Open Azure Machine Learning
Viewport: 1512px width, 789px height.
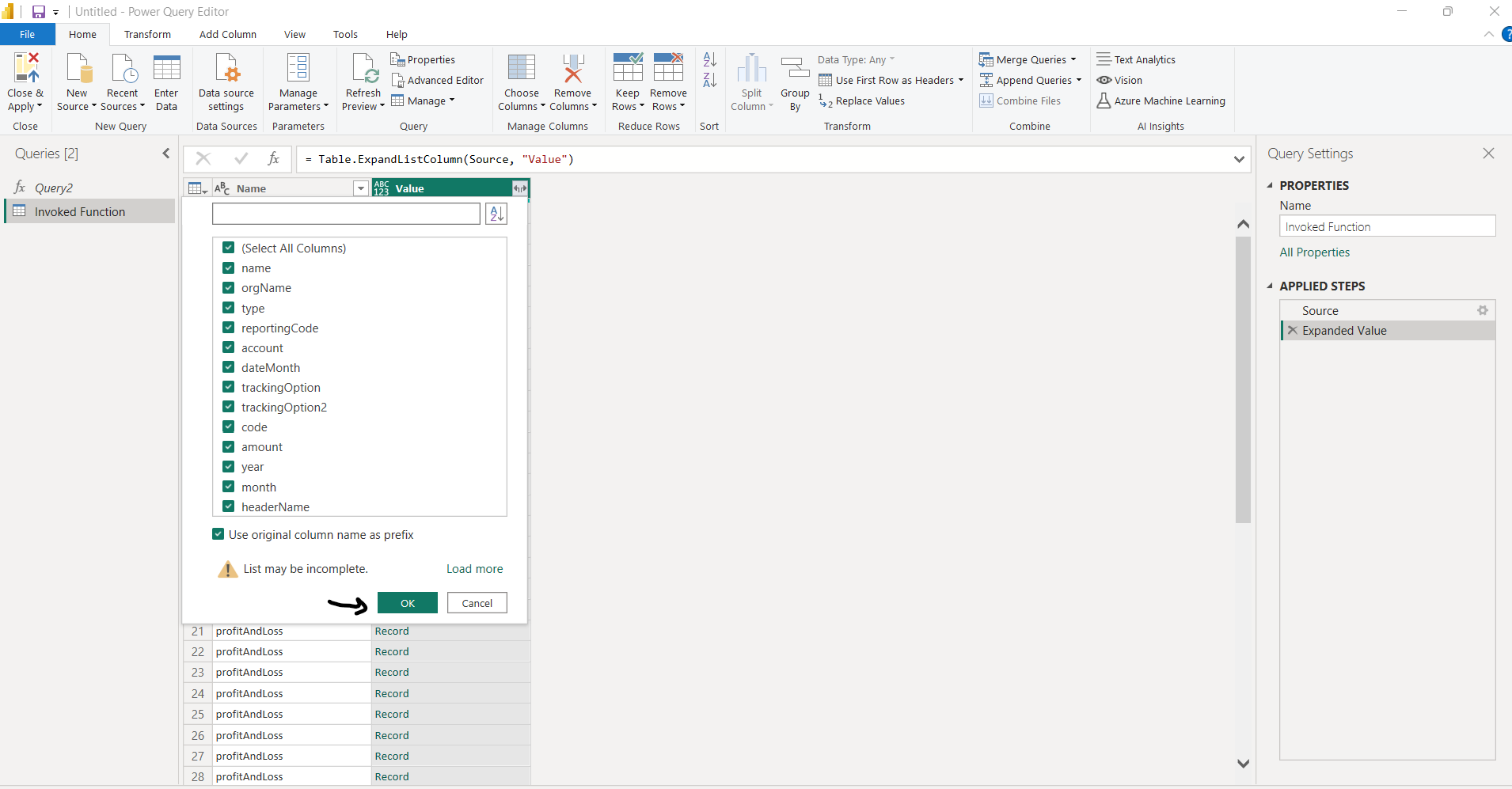click(x=1161, y=101)
